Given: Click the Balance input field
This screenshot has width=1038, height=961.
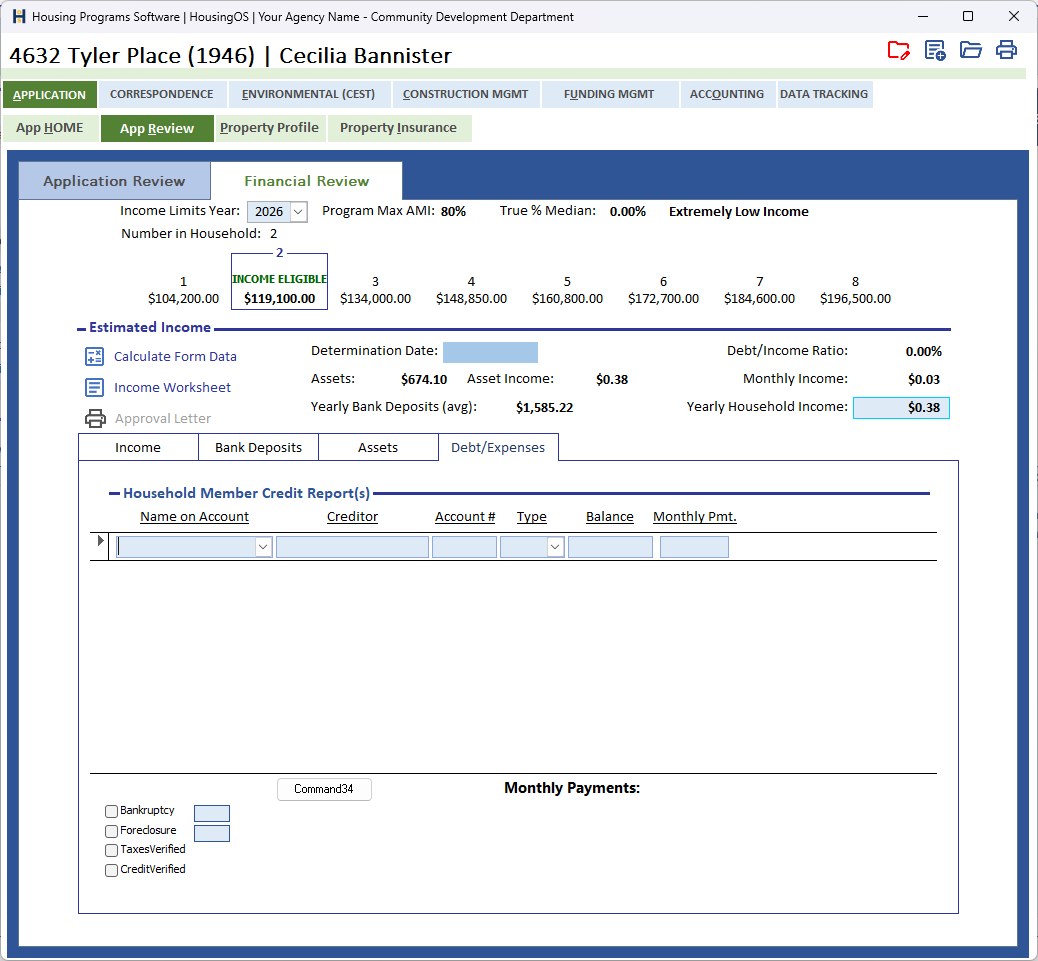Looking at the screenshot, I should coord(610,547).
